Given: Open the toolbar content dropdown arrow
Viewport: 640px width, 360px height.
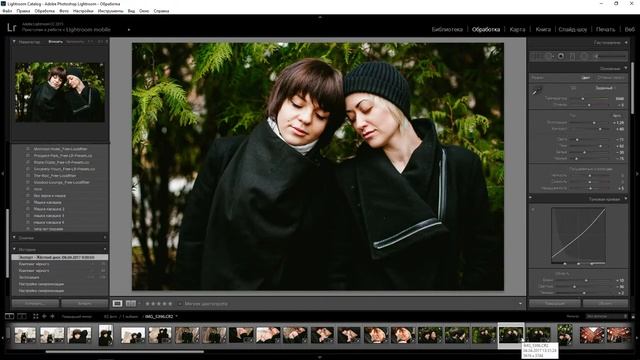Looking at the screenshot, I should coord(520,304).
